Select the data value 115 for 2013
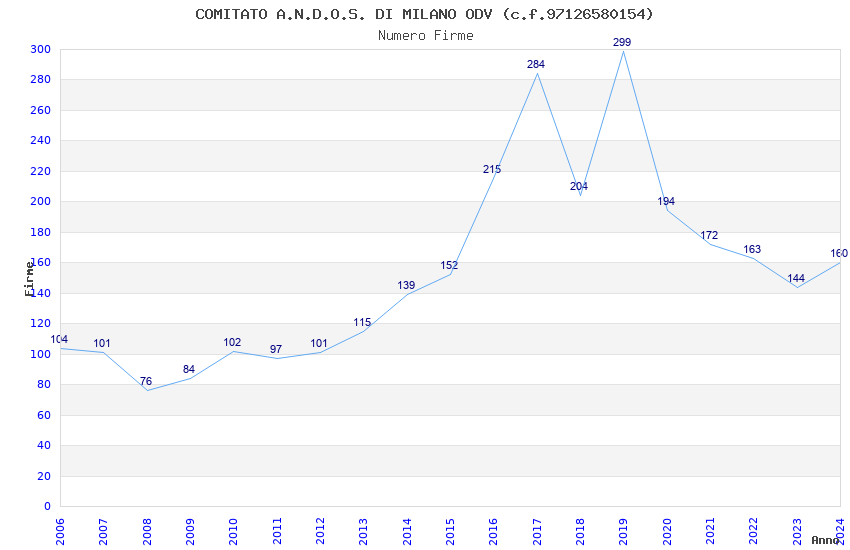 362,322
